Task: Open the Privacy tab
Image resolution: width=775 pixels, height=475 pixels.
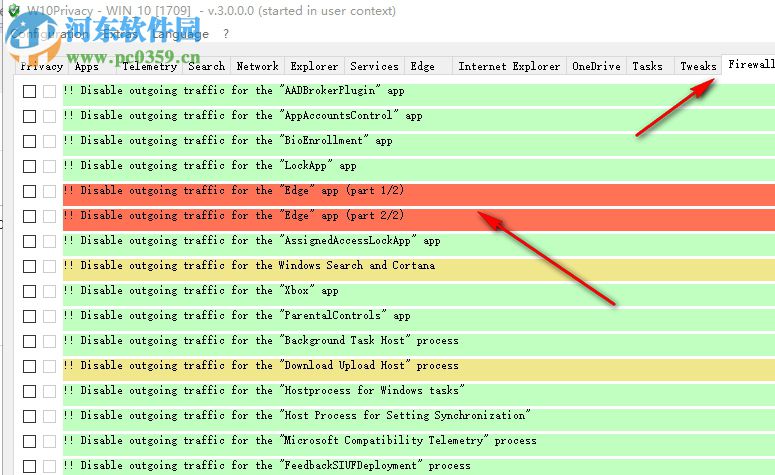Action: (41, 66)
